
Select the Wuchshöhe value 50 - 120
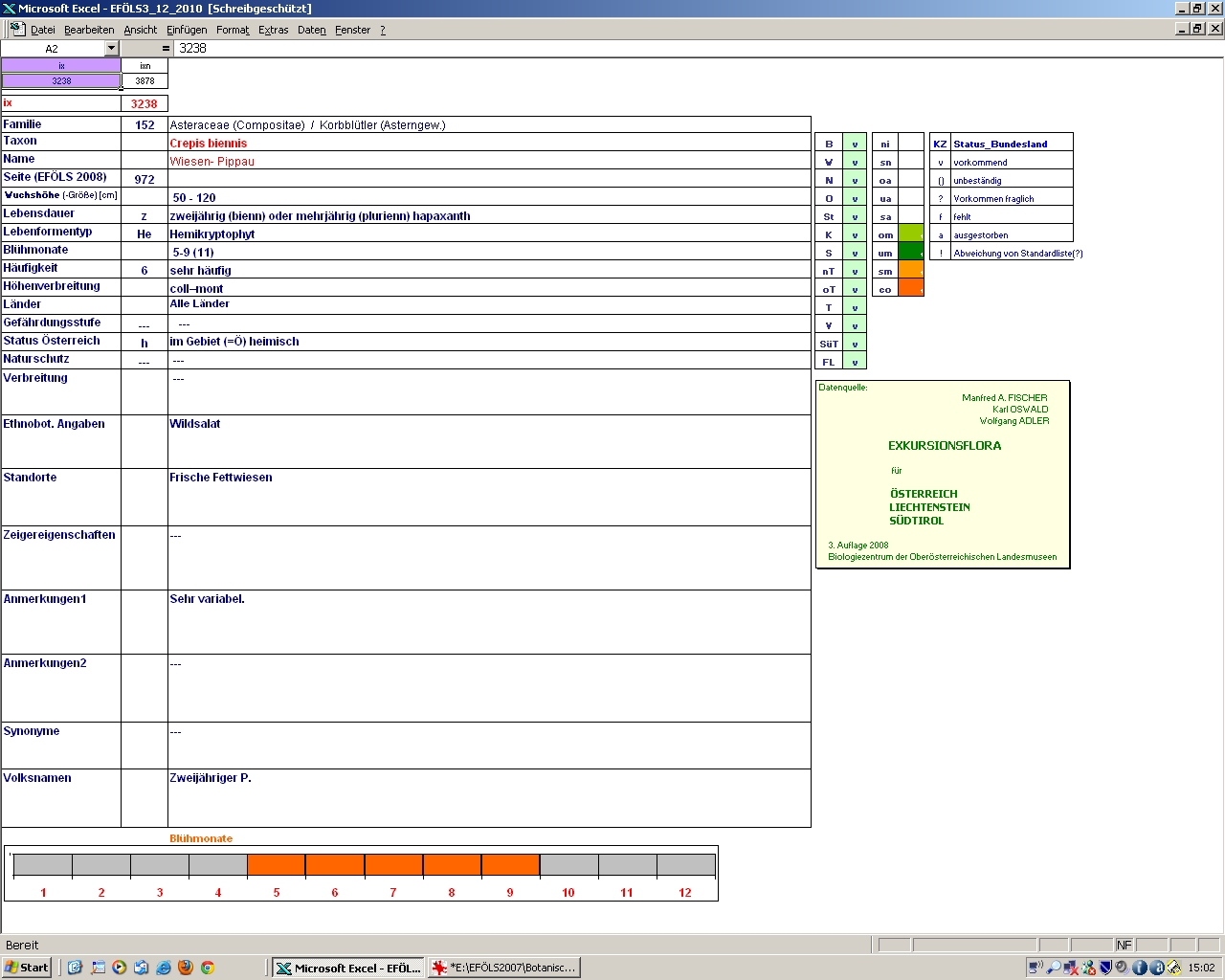click(489, 197)
